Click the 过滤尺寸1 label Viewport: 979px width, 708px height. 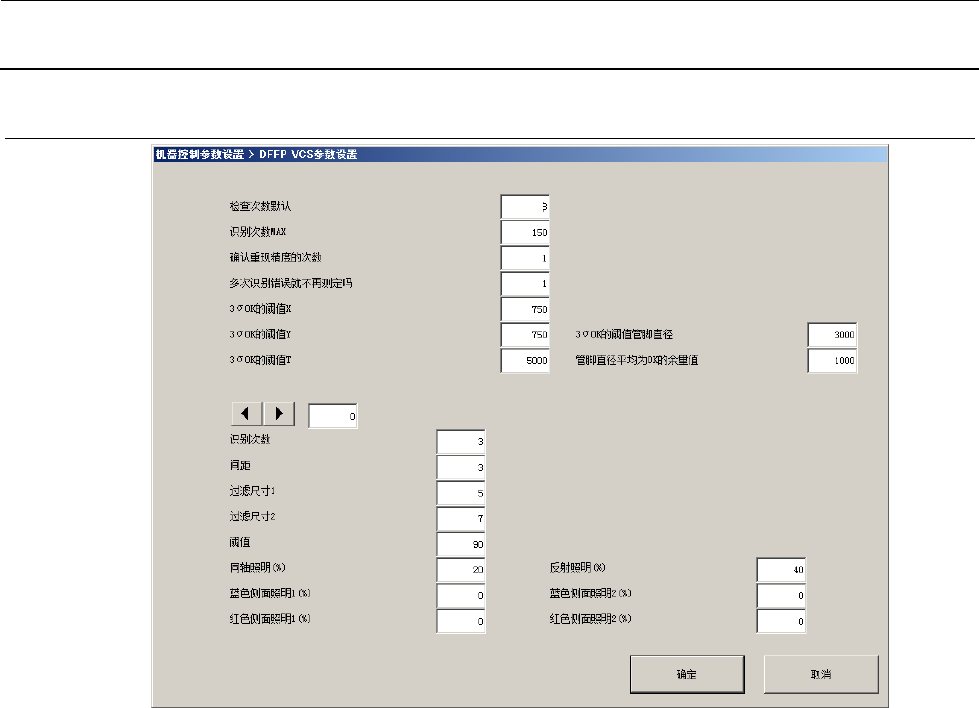pos(252,491)
